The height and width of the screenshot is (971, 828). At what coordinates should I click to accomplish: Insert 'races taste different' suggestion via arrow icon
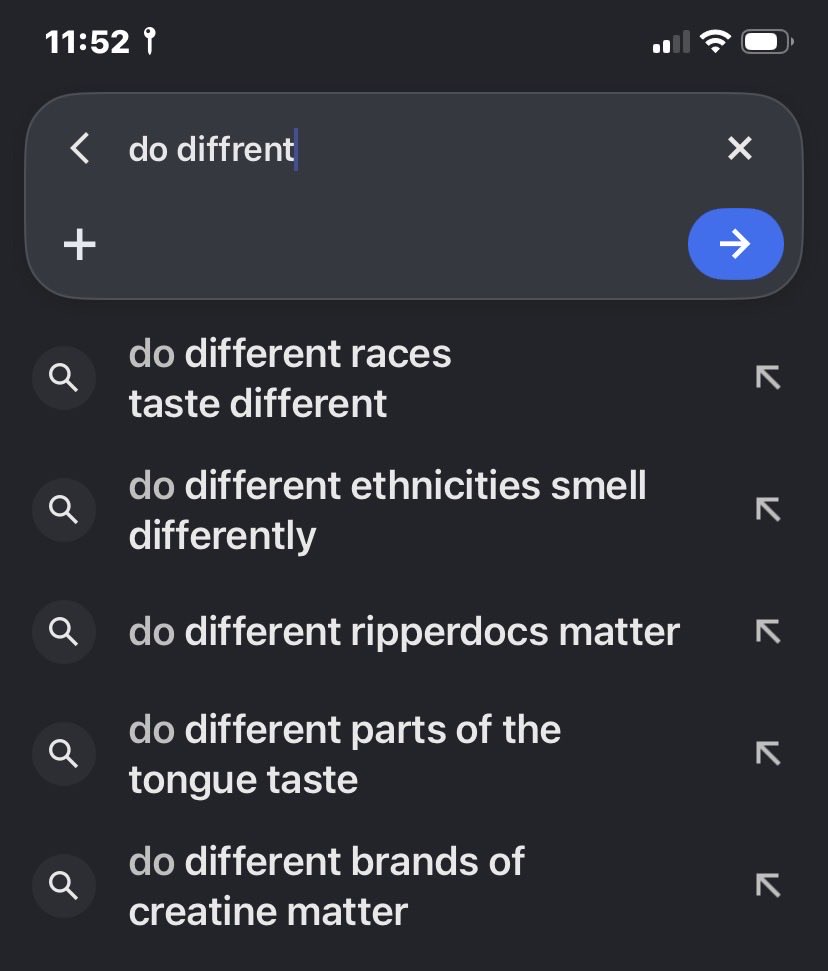768,378
